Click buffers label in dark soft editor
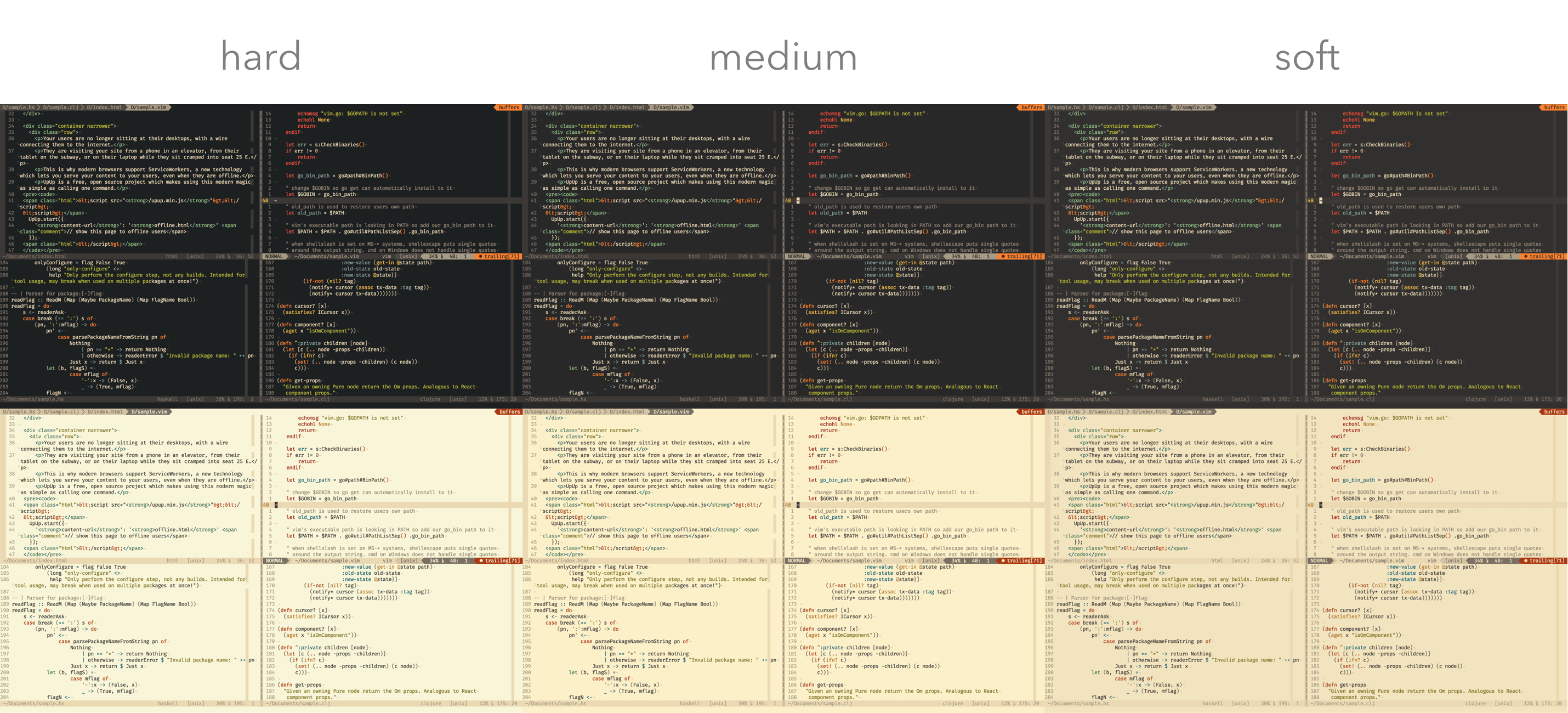This screenshot has width=1568, height=713. click(1554, 107)
